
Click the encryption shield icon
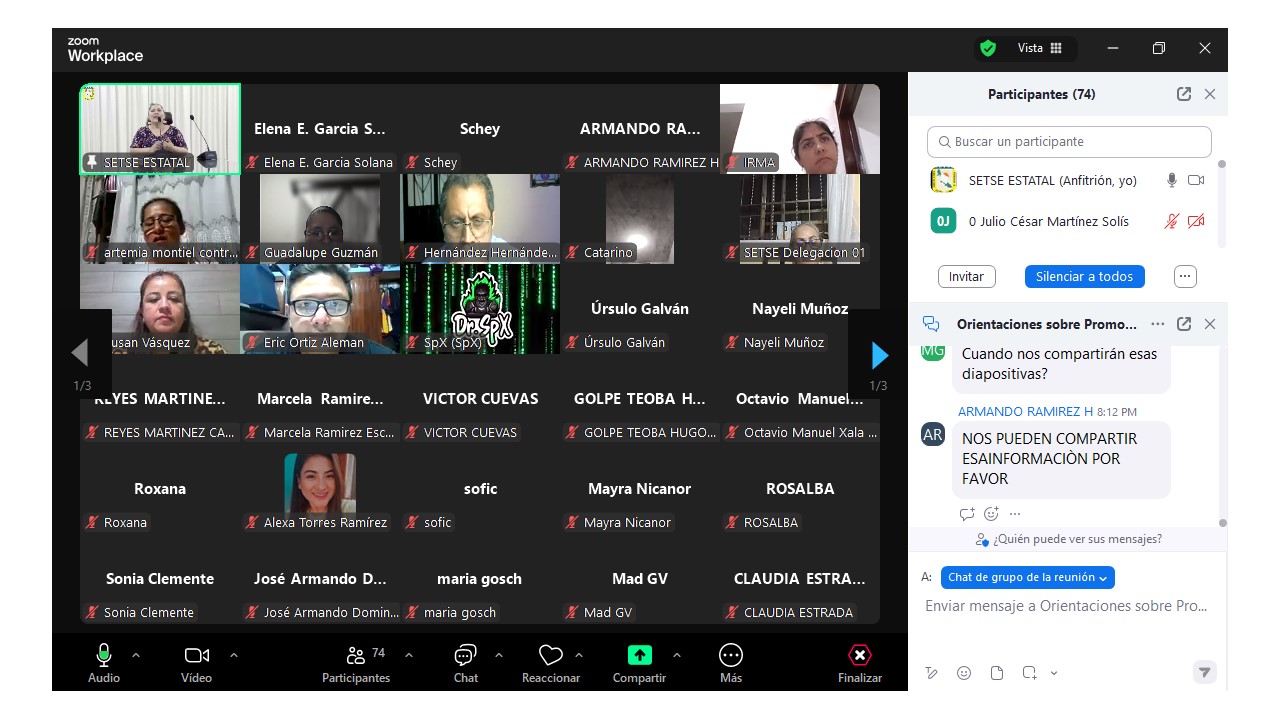[988, 48]
